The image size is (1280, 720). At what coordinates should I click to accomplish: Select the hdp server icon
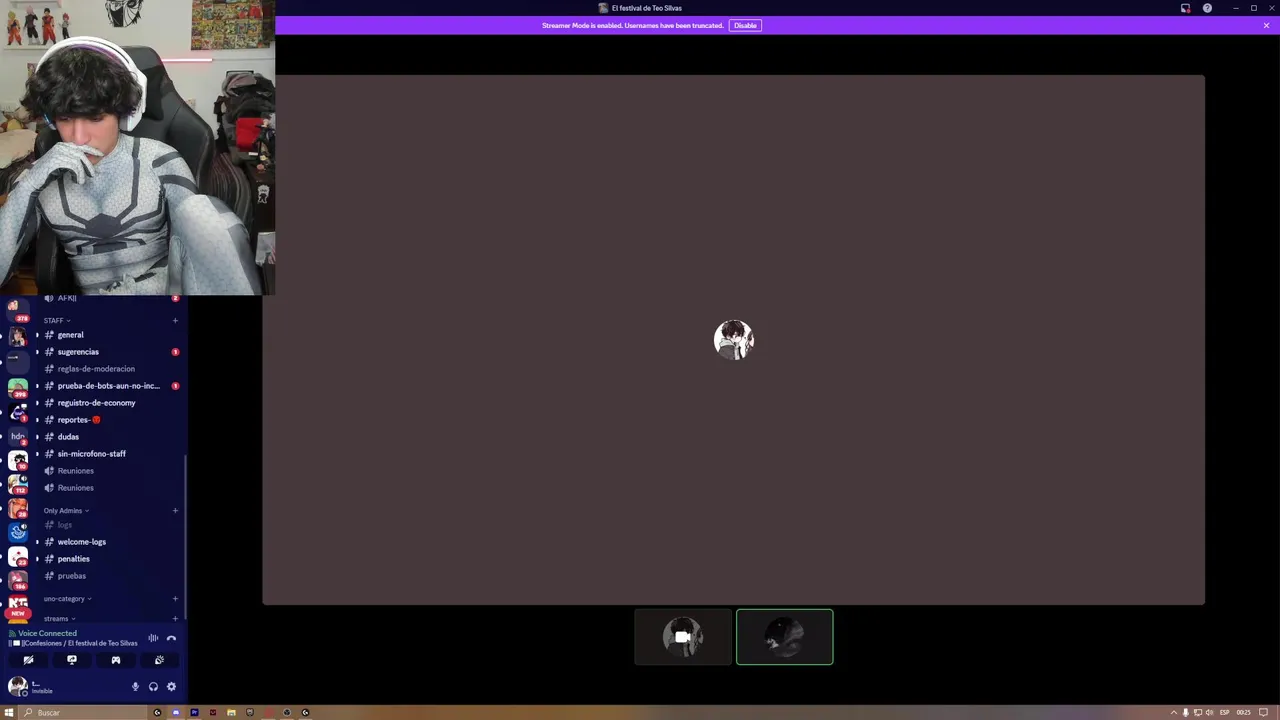click(18, 436)
